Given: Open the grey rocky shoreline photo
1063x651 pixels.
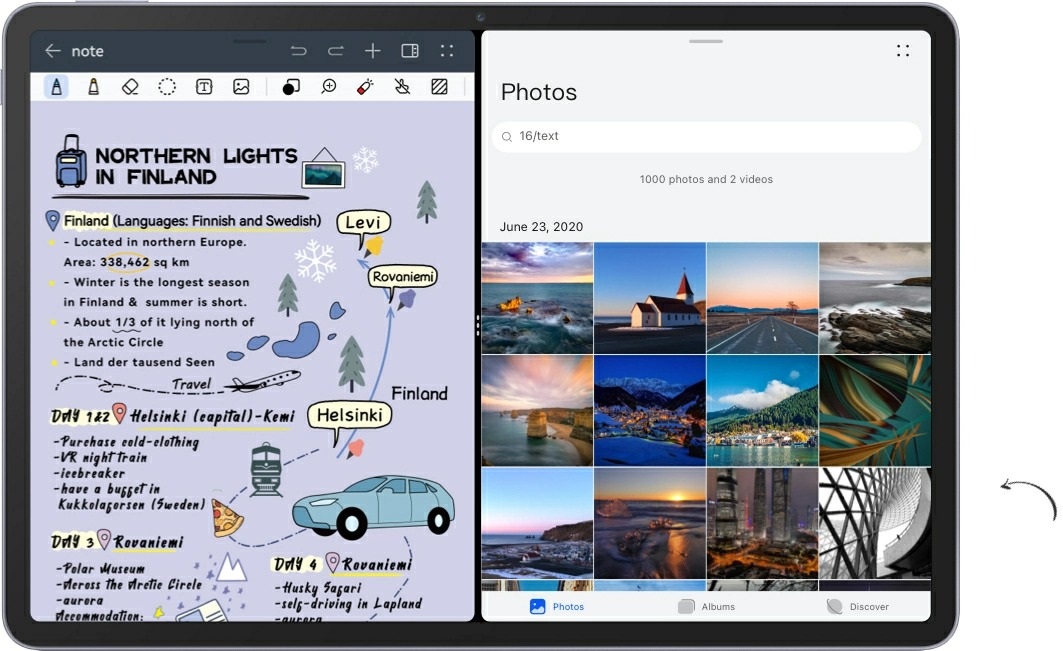Looking at the screenshot, I should click(875, 298).
